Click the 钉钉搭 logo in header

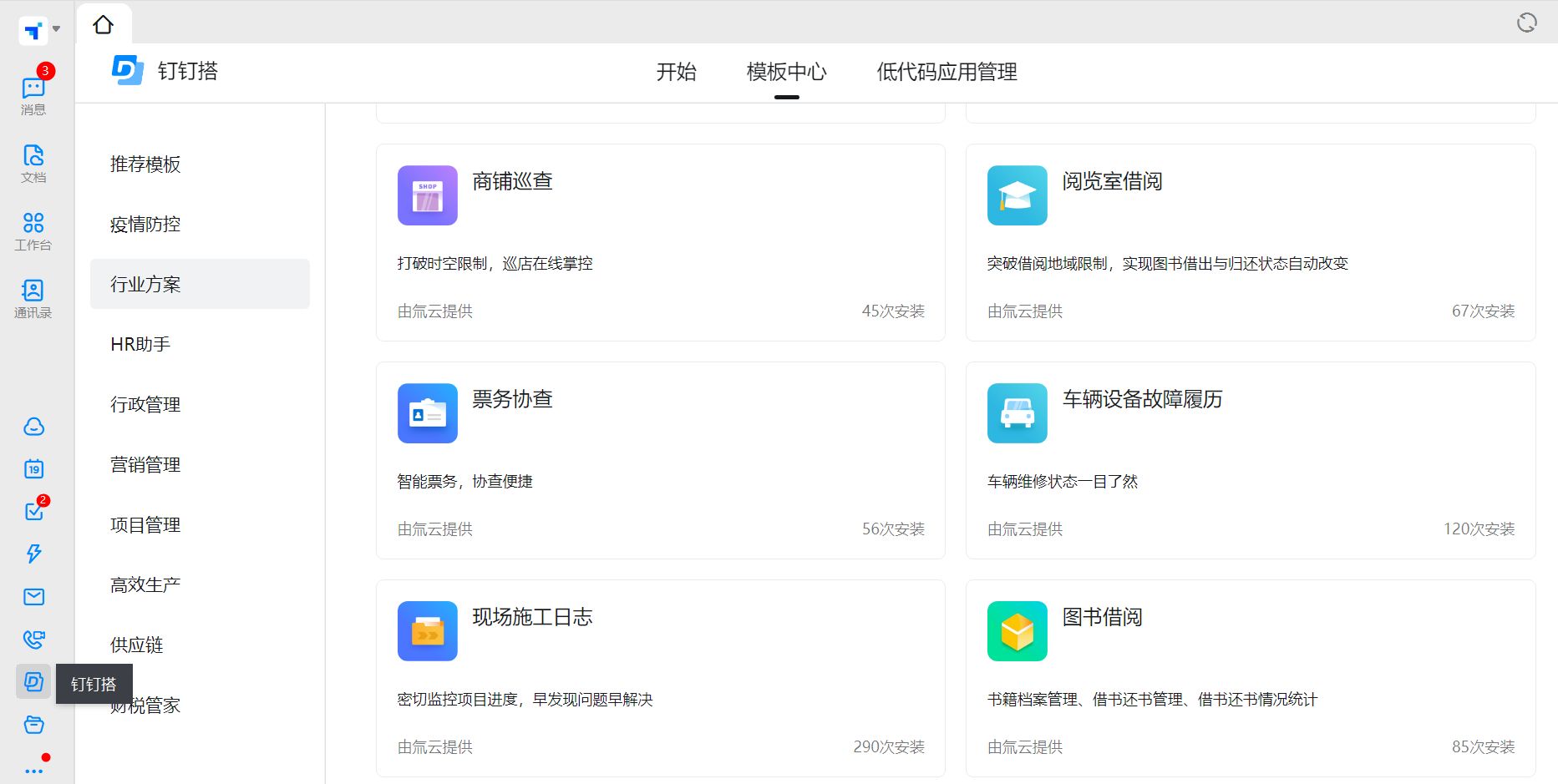coord(128,71)
